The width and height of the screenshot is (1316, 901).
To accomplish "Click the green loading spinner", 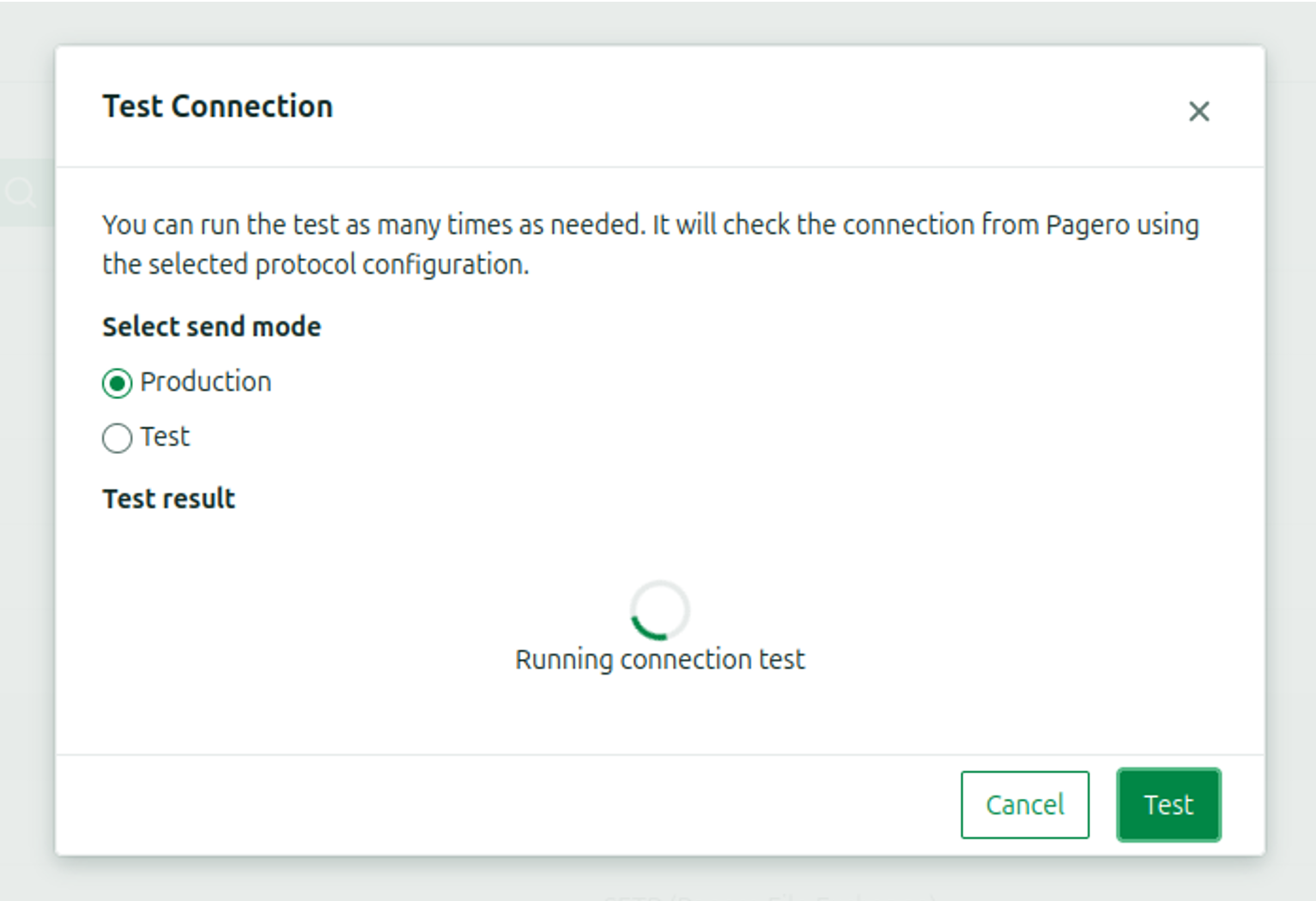I will pyautogui.click(x=658, y=610).
